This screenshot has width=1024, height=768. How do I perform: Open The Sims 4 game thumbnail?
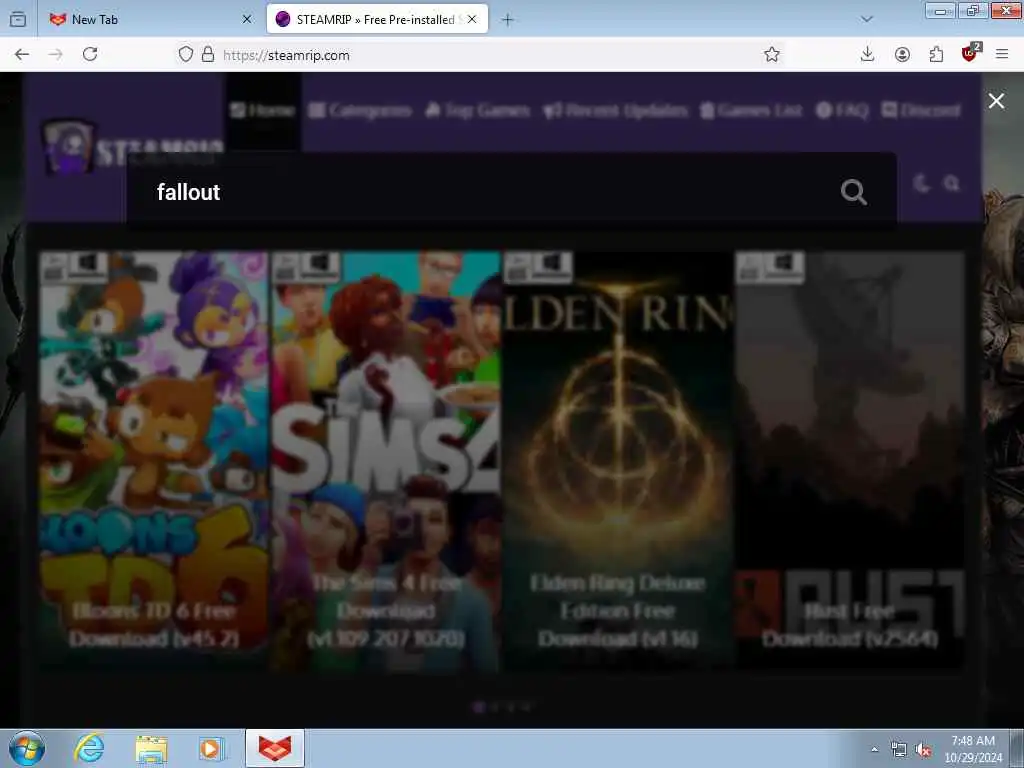pyautogui.click(x=386, y=460)
